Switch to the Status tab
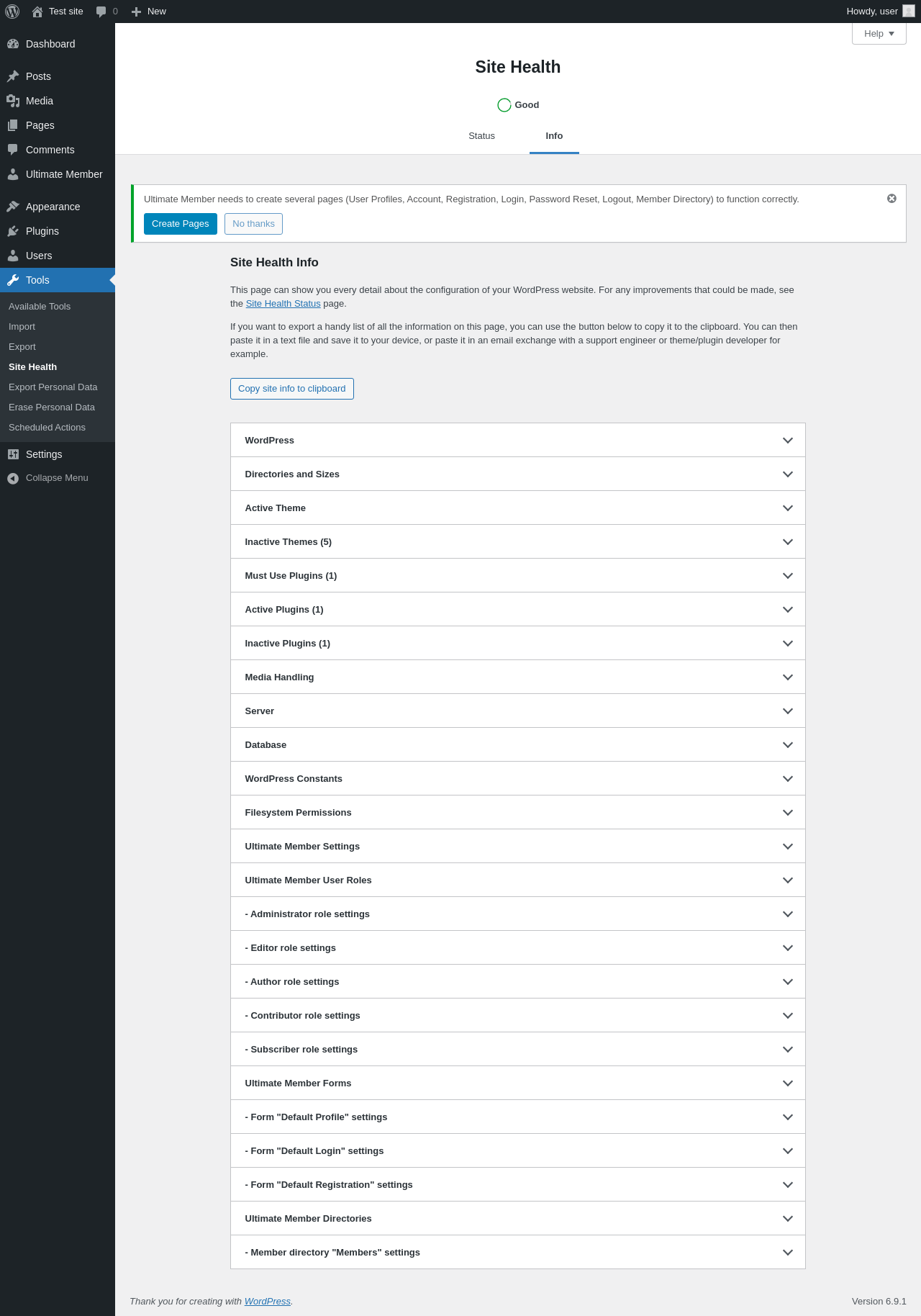 481,136
